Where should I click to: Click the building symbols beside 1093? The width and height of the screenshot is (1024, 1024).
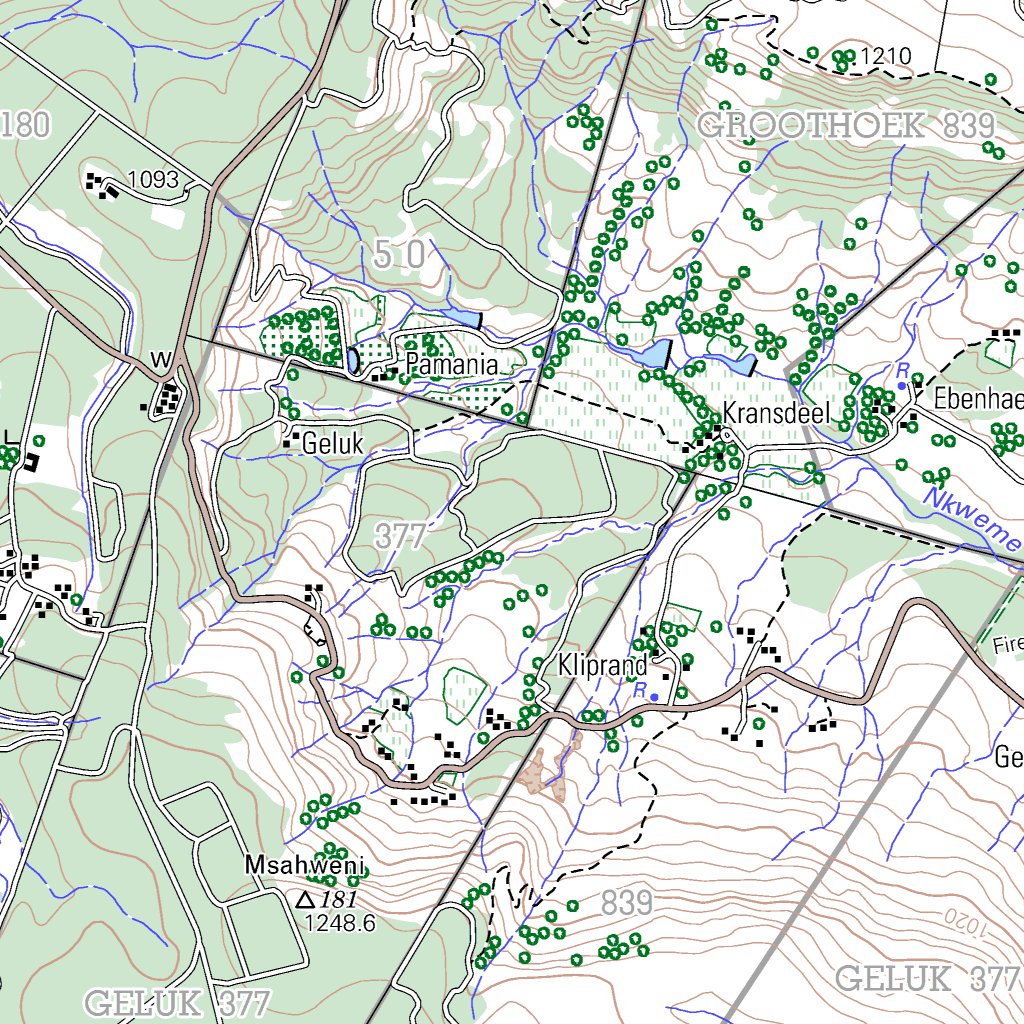[101, 185]
